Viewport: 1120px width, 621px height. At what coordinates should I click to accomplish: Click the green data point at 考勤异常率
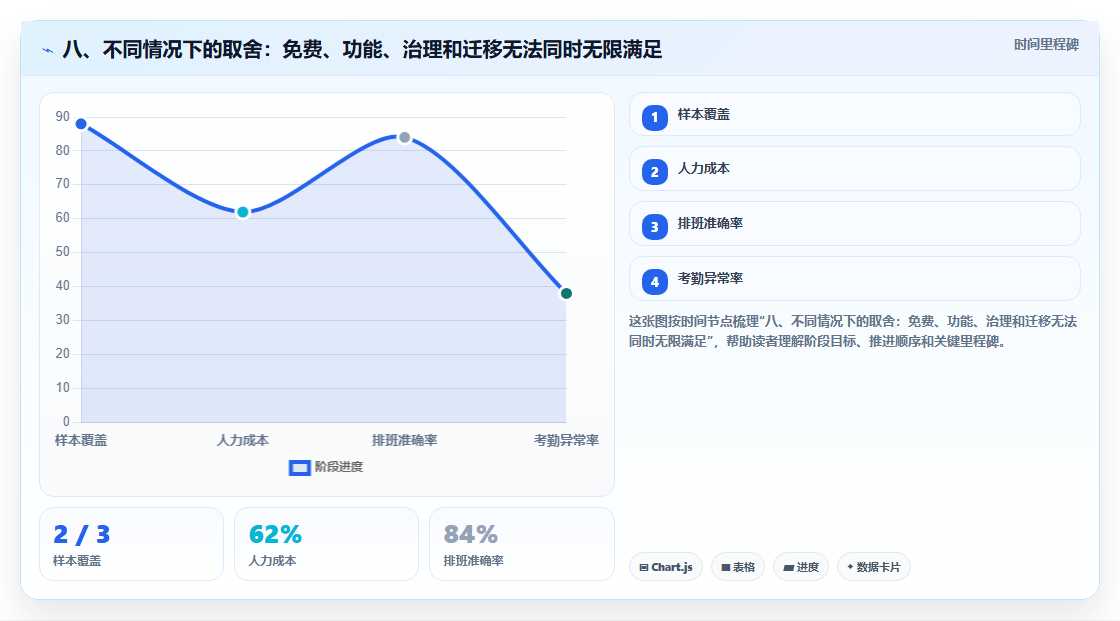point(566,294)
